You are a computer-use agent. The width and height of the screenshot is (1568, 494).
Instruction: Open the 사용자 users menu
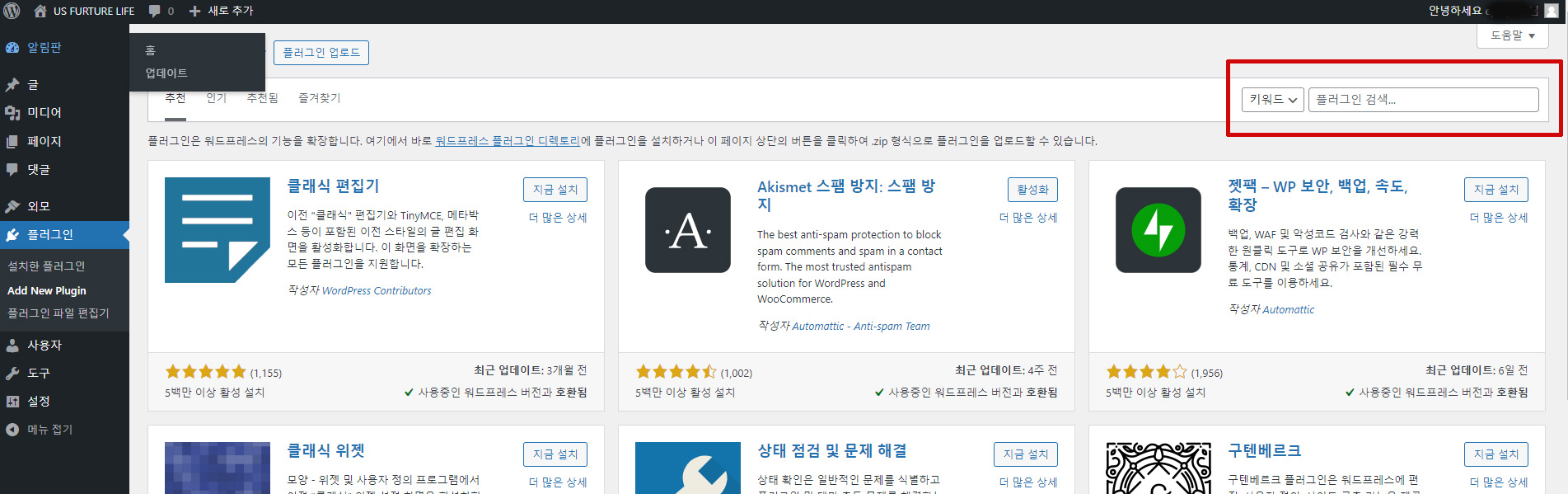click(44, 345)
